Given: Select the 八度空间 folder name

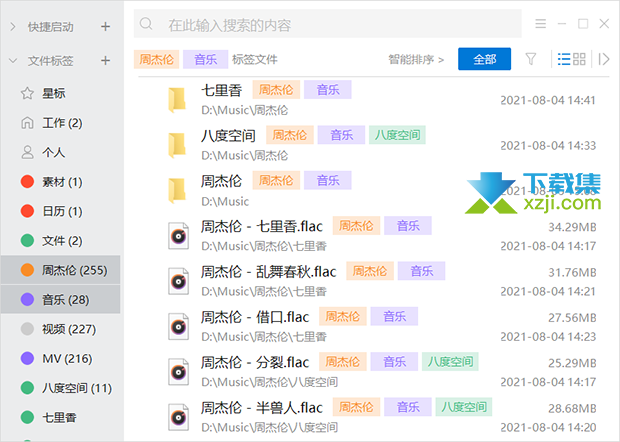Looking at the screenshot, I should click(x=228, y=136).
